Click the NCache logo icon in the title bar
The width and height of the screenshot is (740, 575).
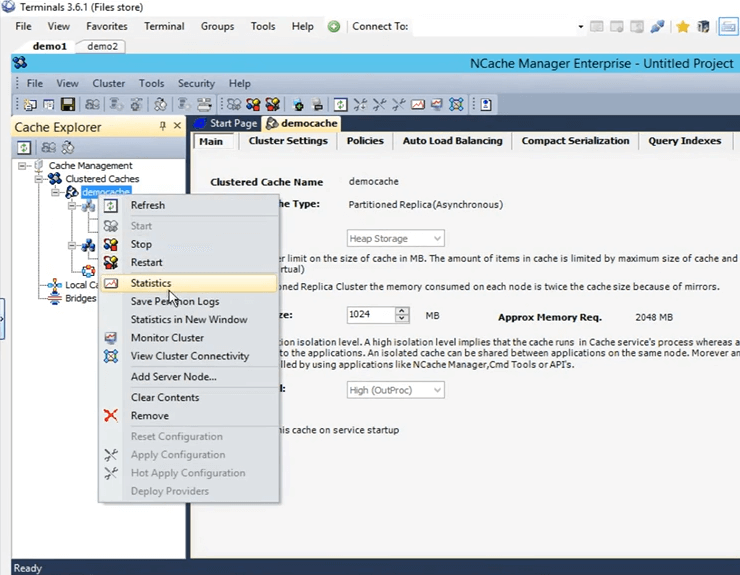(x=20, y=63)
